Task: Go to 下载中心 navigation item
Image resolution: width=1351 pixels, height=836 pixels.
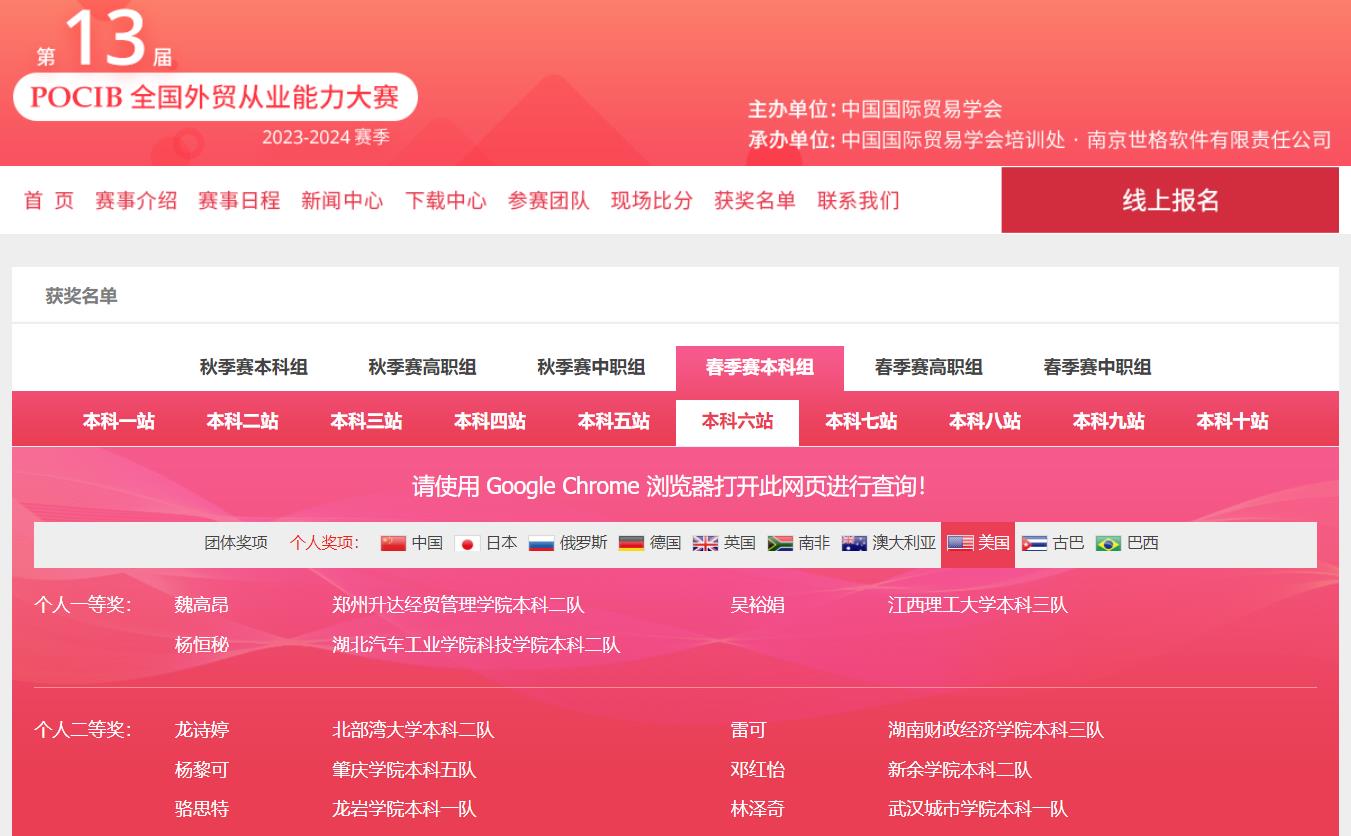Action: pos(446,200)
